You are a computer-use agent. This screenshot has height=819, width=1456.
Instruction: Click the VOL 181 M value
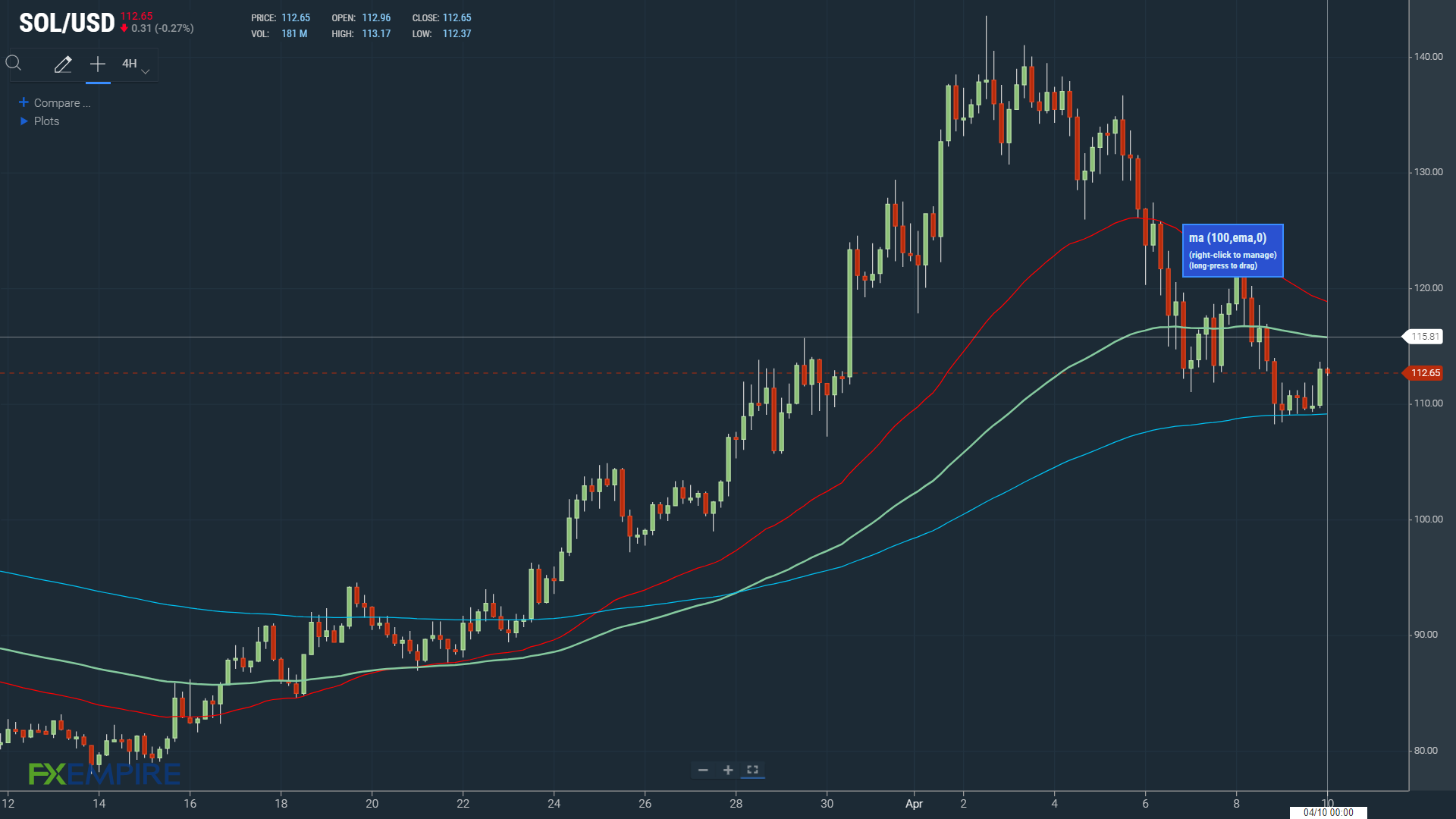tap(294, 34)
